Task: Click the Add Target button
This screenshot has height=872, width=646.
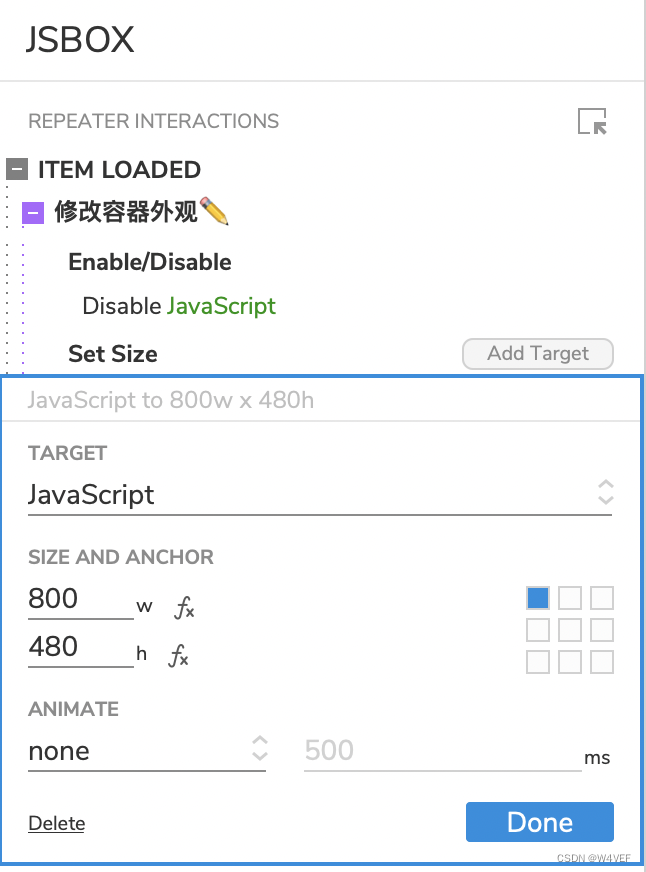Action: [x=537, y=354]
